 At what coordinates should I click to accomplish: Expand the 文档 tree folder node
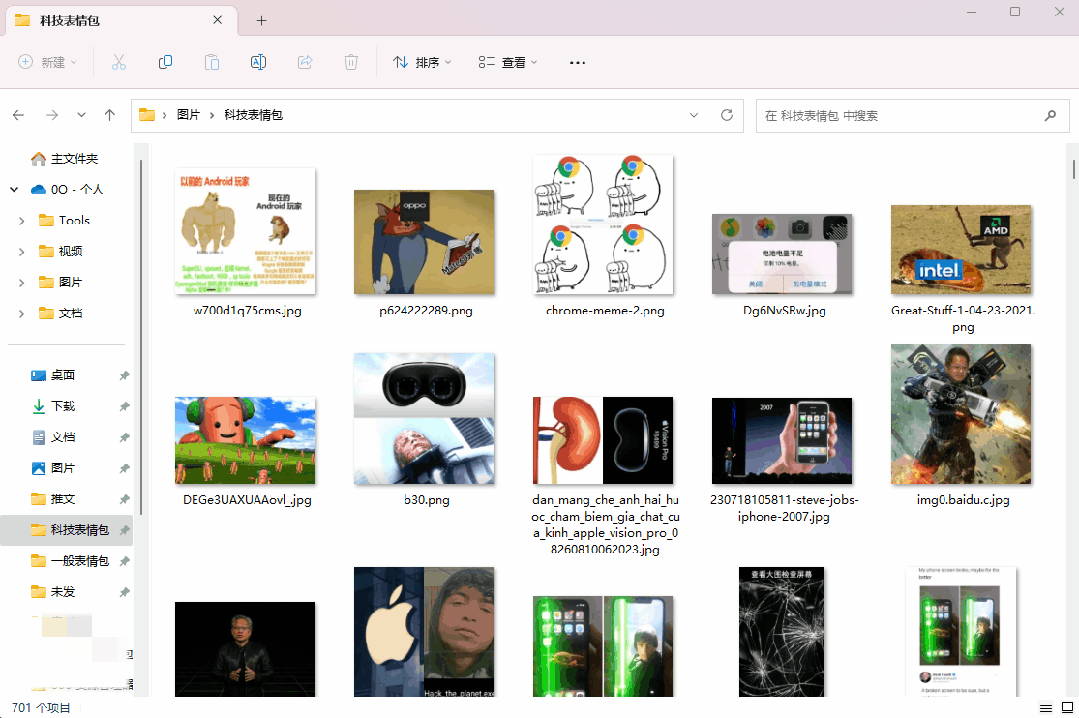21,313
